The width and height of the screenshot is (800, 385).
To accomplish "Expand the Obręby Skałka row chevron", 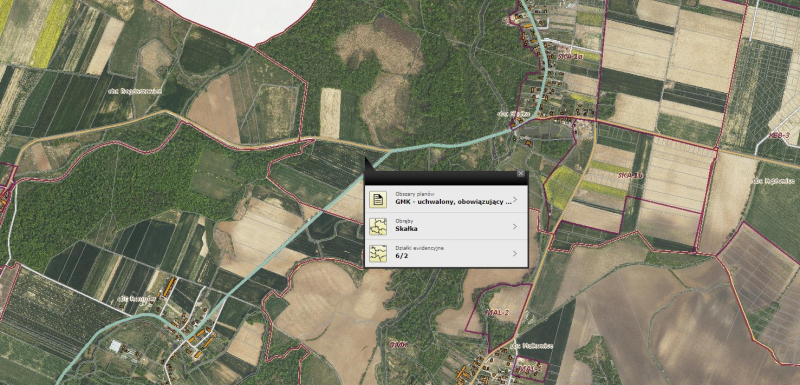I will [x=515, y=226].
